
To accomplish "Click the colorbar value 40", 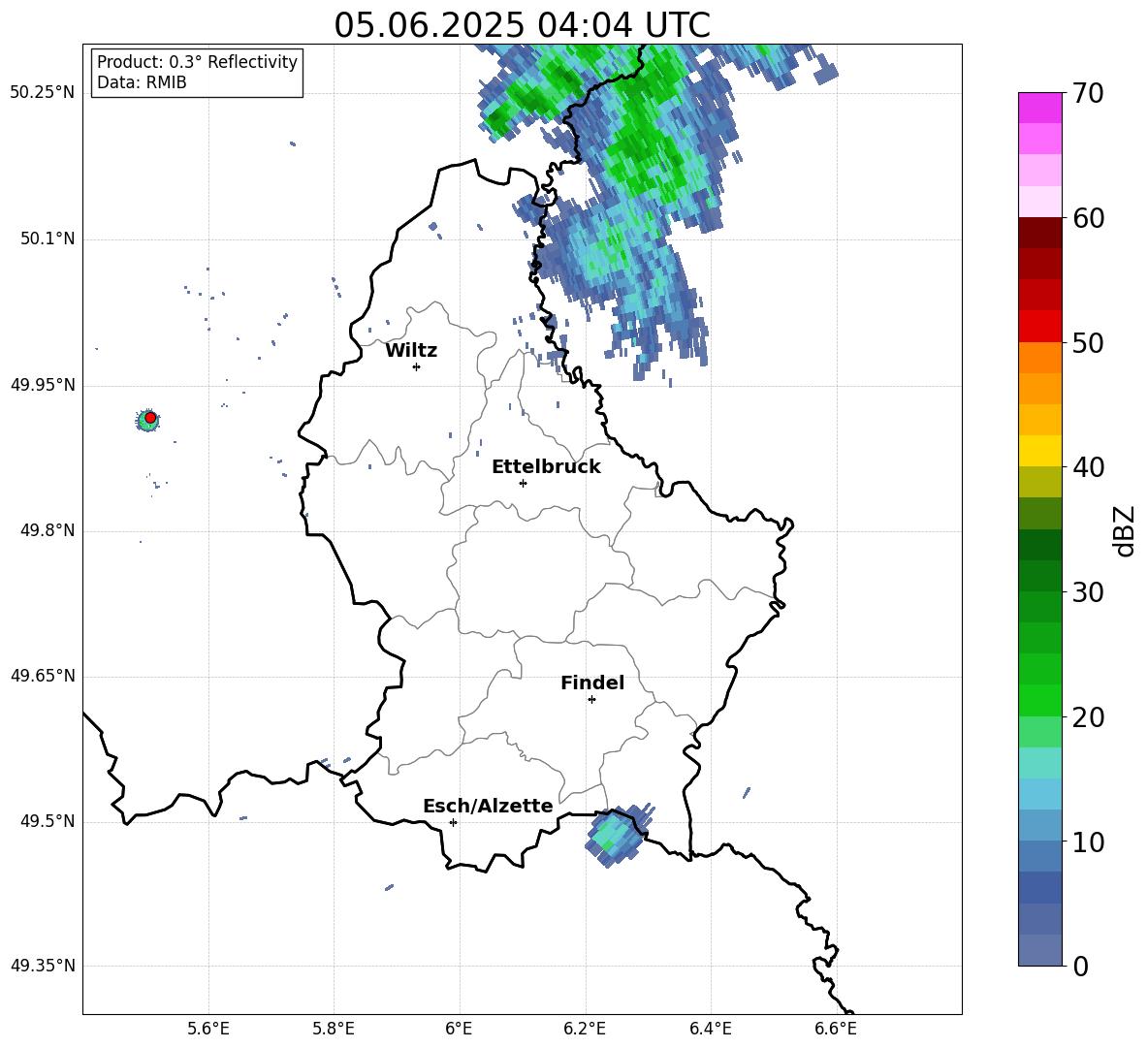I will [1088, 467].
